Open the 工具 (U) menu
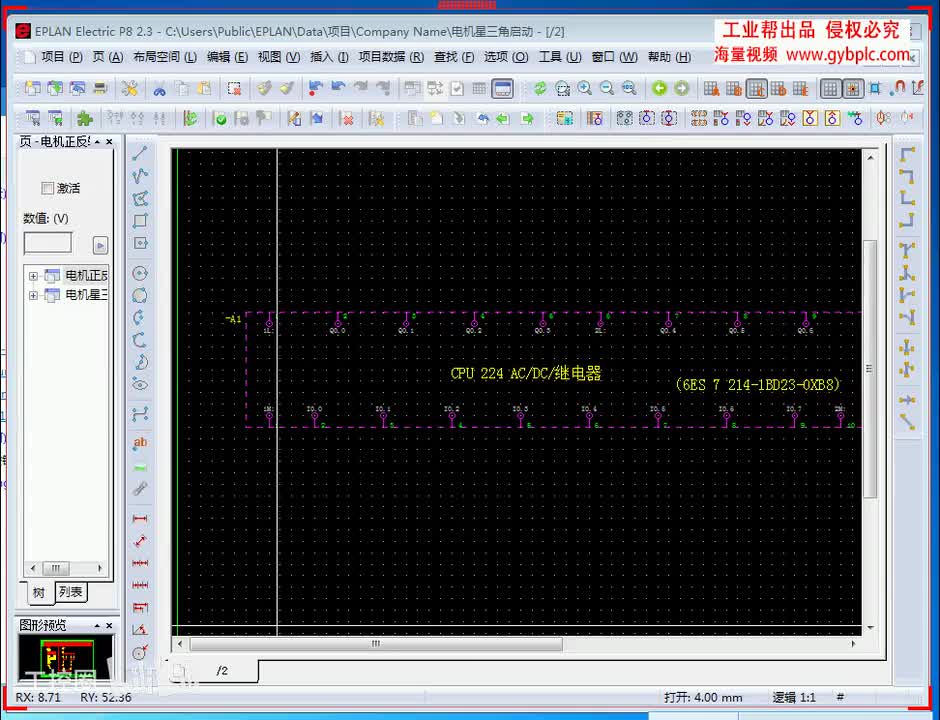Image resolution: width=940 pixels, height=720 pixels. point(560,57)
